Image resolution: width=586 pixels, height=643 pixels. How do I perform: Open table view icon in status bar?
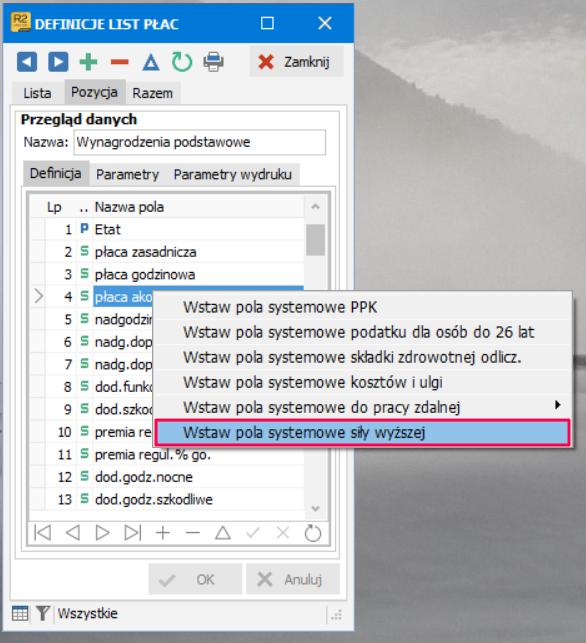click(x=20, y=613)
